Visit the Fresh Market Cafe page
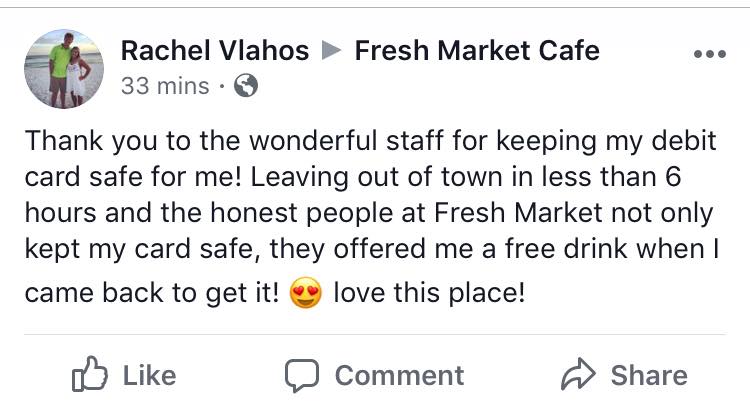 [x=477, y=50]
